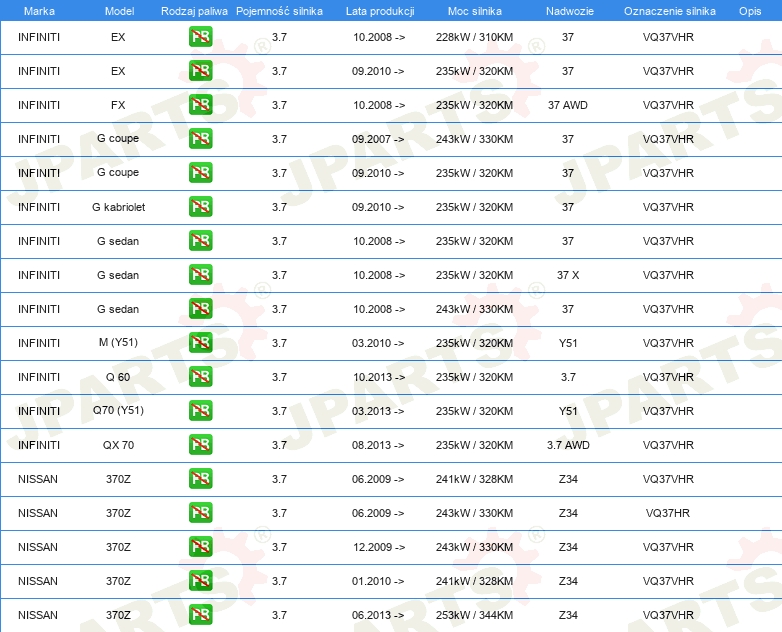Click the 10.2013 -> production date cell
Viewport: 782px width, 632px height.
coord(379,377)
